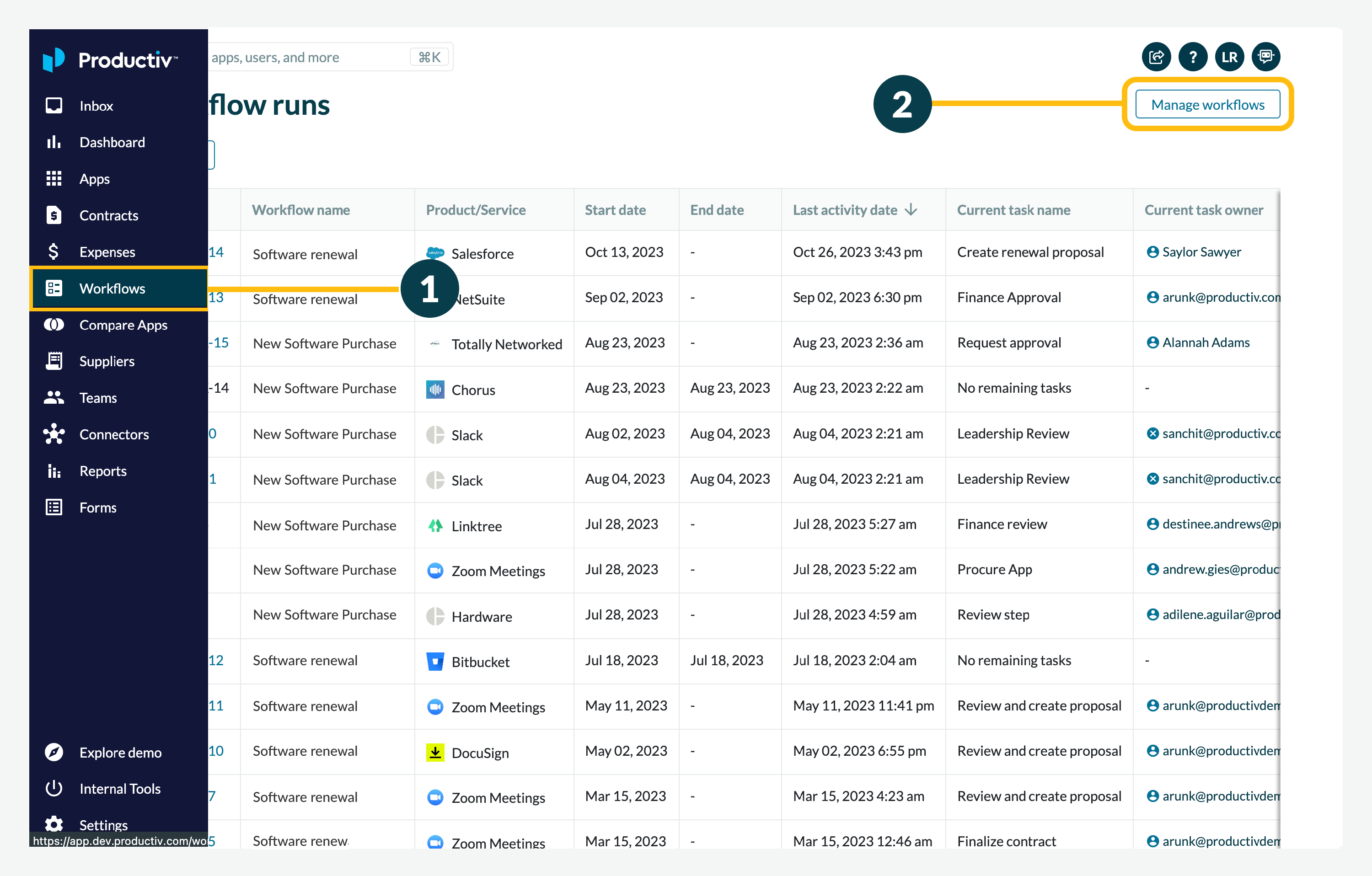The height and width of the screenshot is (876, 1372).
Task: Click the Apps grid icon
Action: (x=54, y=179)
